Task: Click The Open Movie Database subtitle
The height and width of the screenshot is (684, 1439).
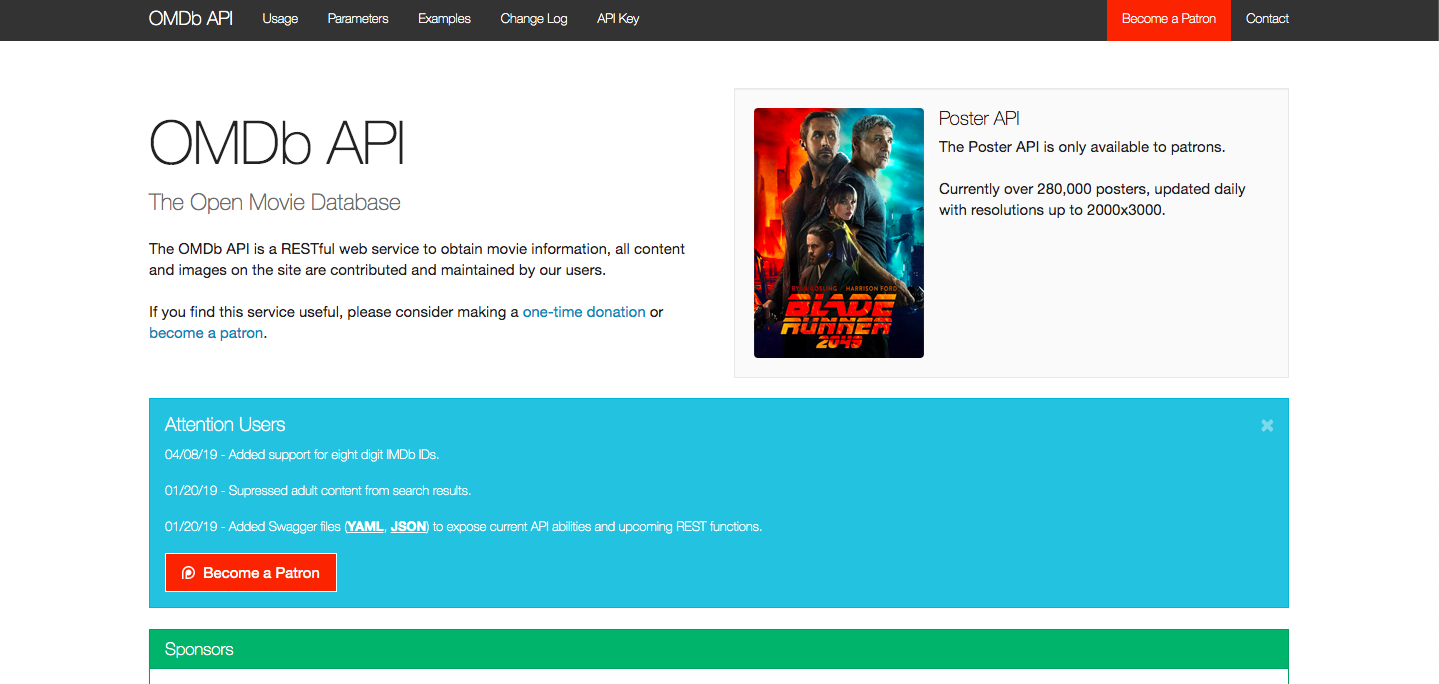Action: coord(275,202)
